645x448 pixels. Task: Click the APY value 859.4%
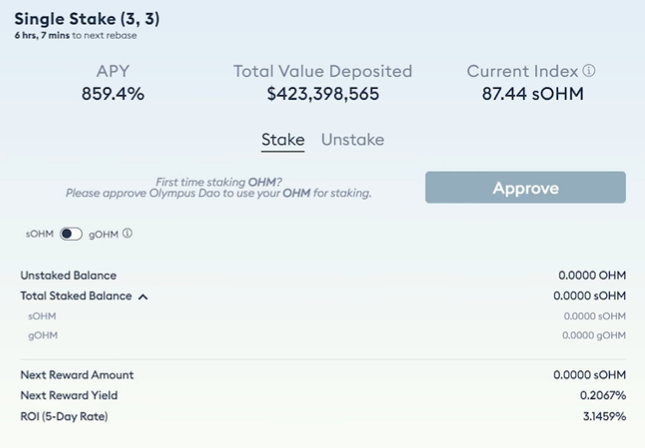click(x=113, y=93)
